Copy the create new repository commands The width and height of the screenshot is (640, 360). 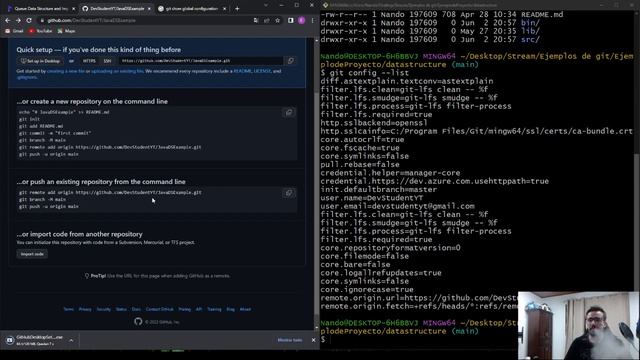tap(289, 113)
